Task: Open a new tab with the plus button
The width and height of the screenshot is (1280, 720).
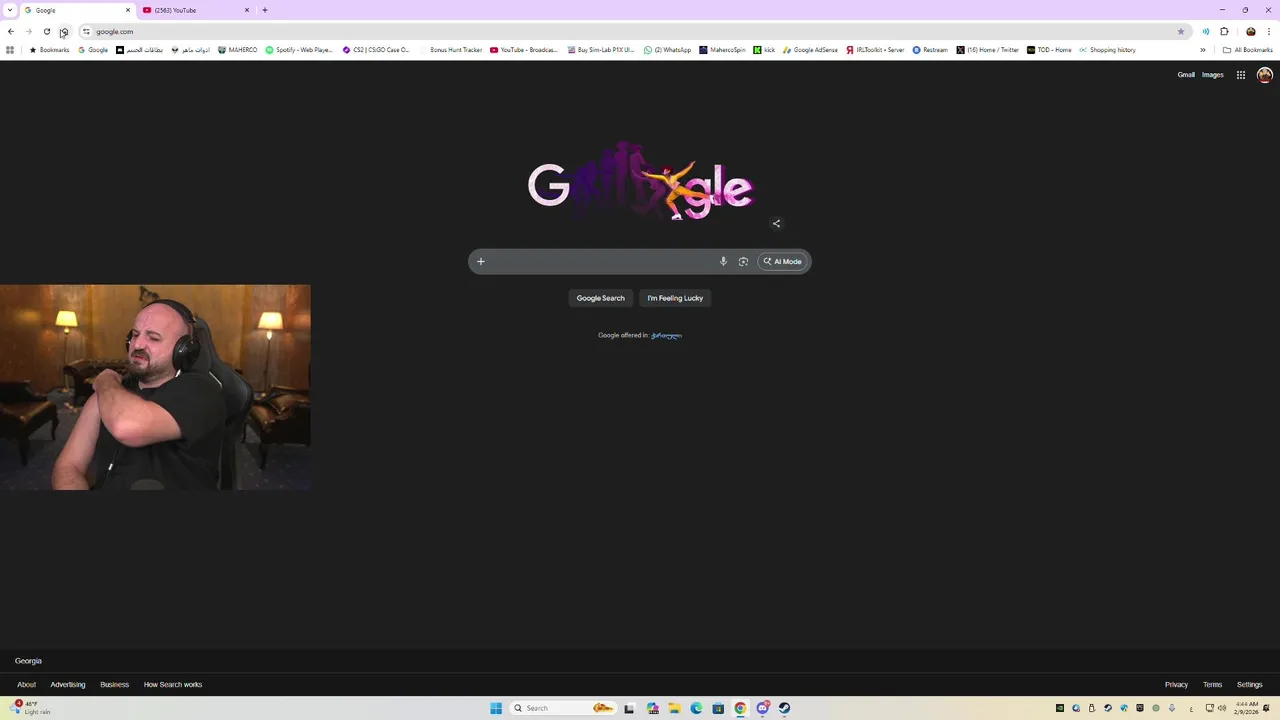Action: pos(265,10)
